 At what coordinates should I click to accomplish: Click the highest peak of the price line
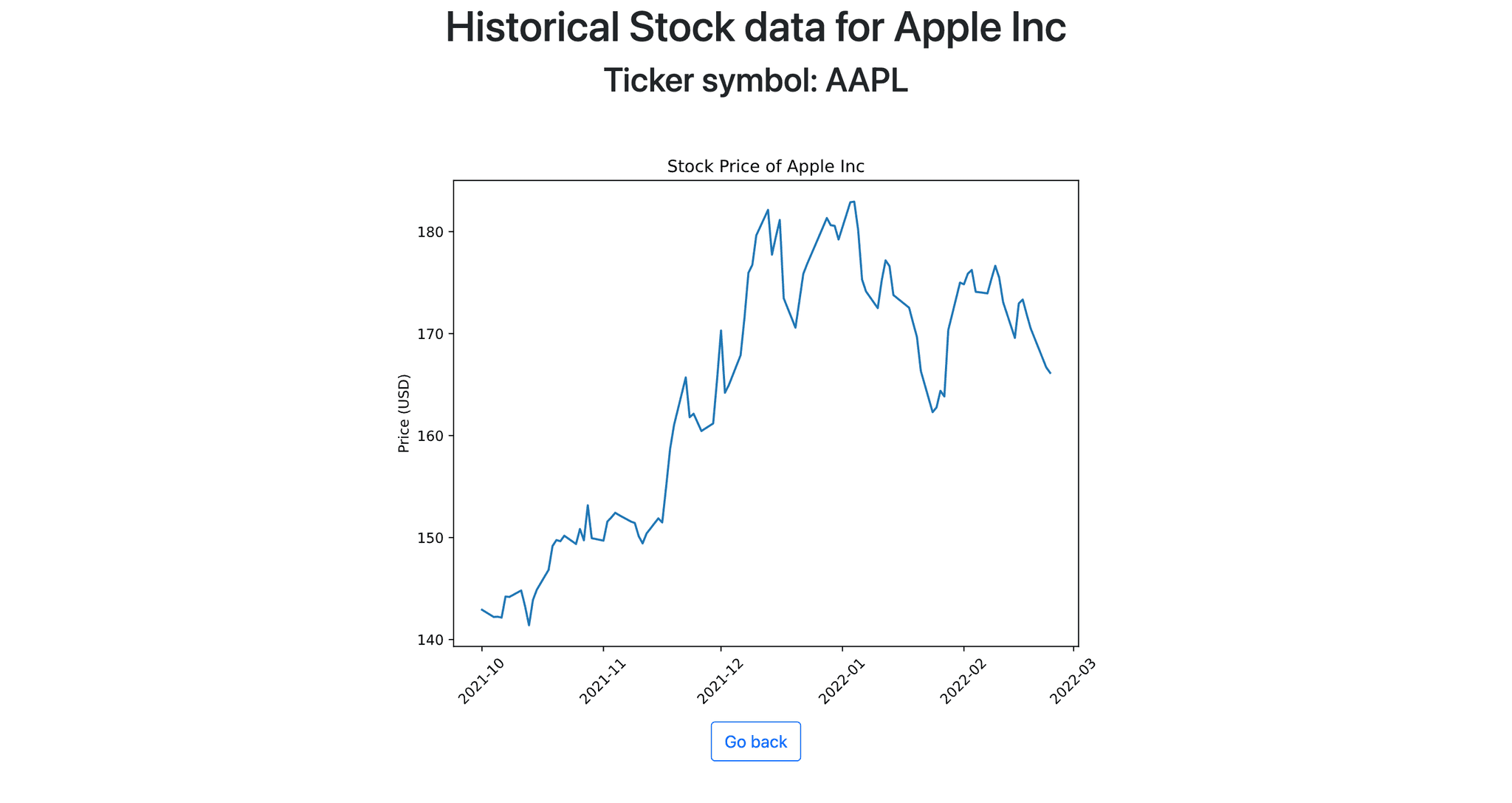[853, 202]
